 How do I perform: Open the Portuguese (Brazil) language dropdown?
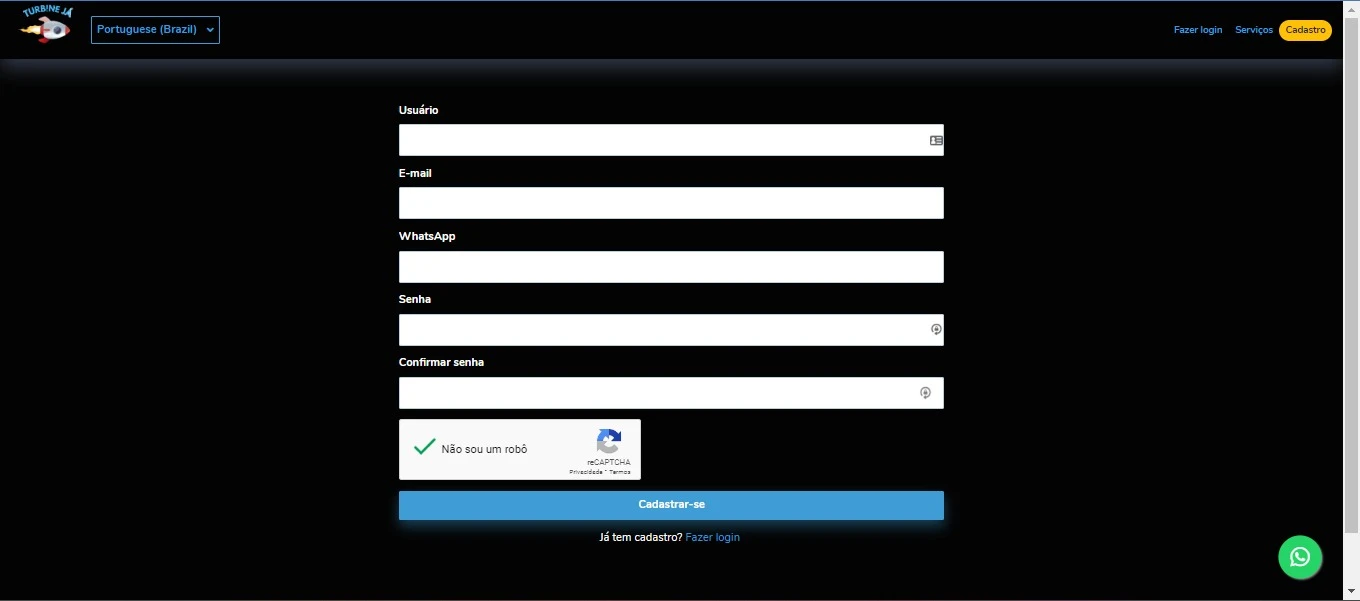click(155, 30)
